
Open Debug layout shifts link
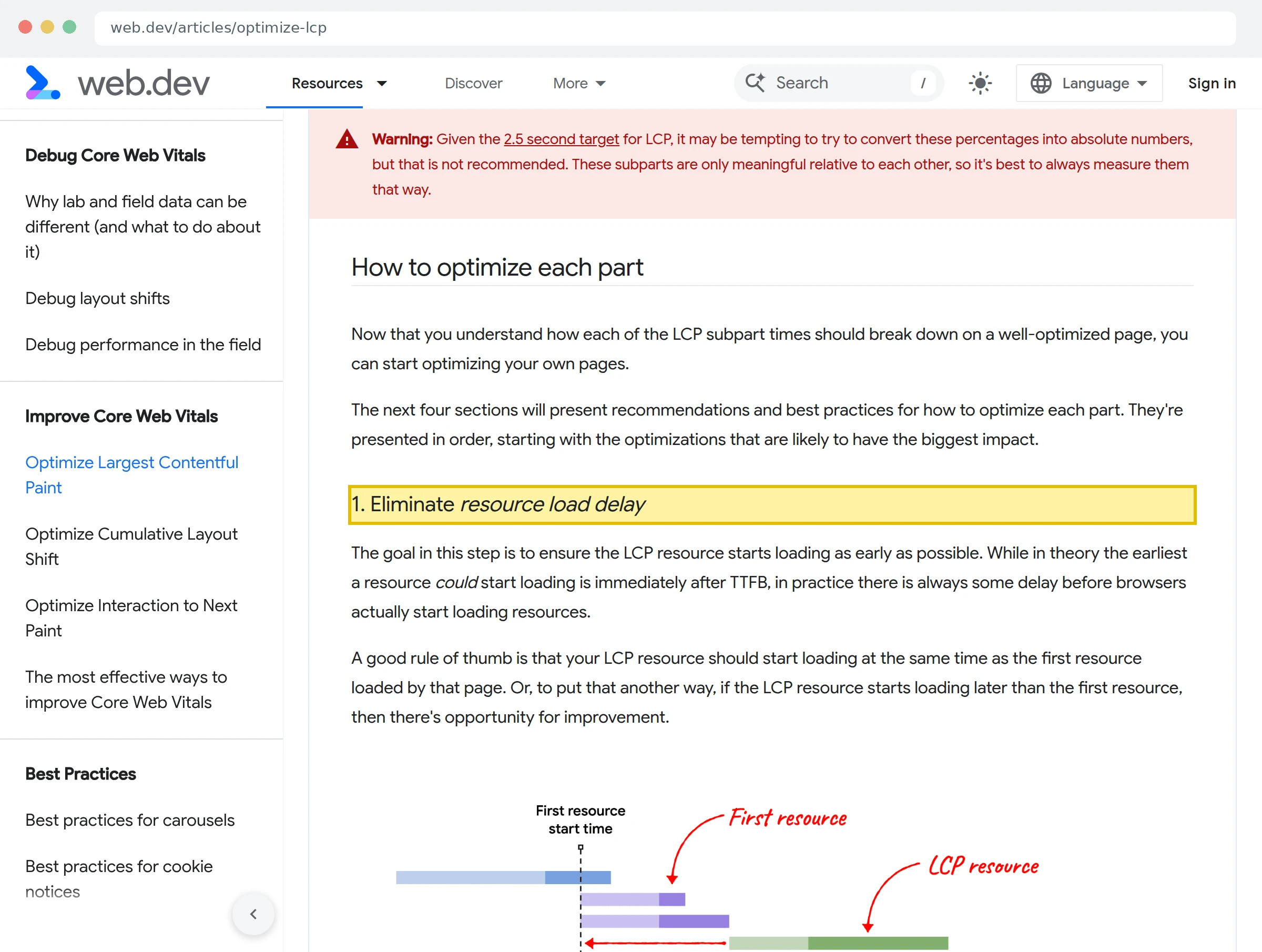(98, 298)
